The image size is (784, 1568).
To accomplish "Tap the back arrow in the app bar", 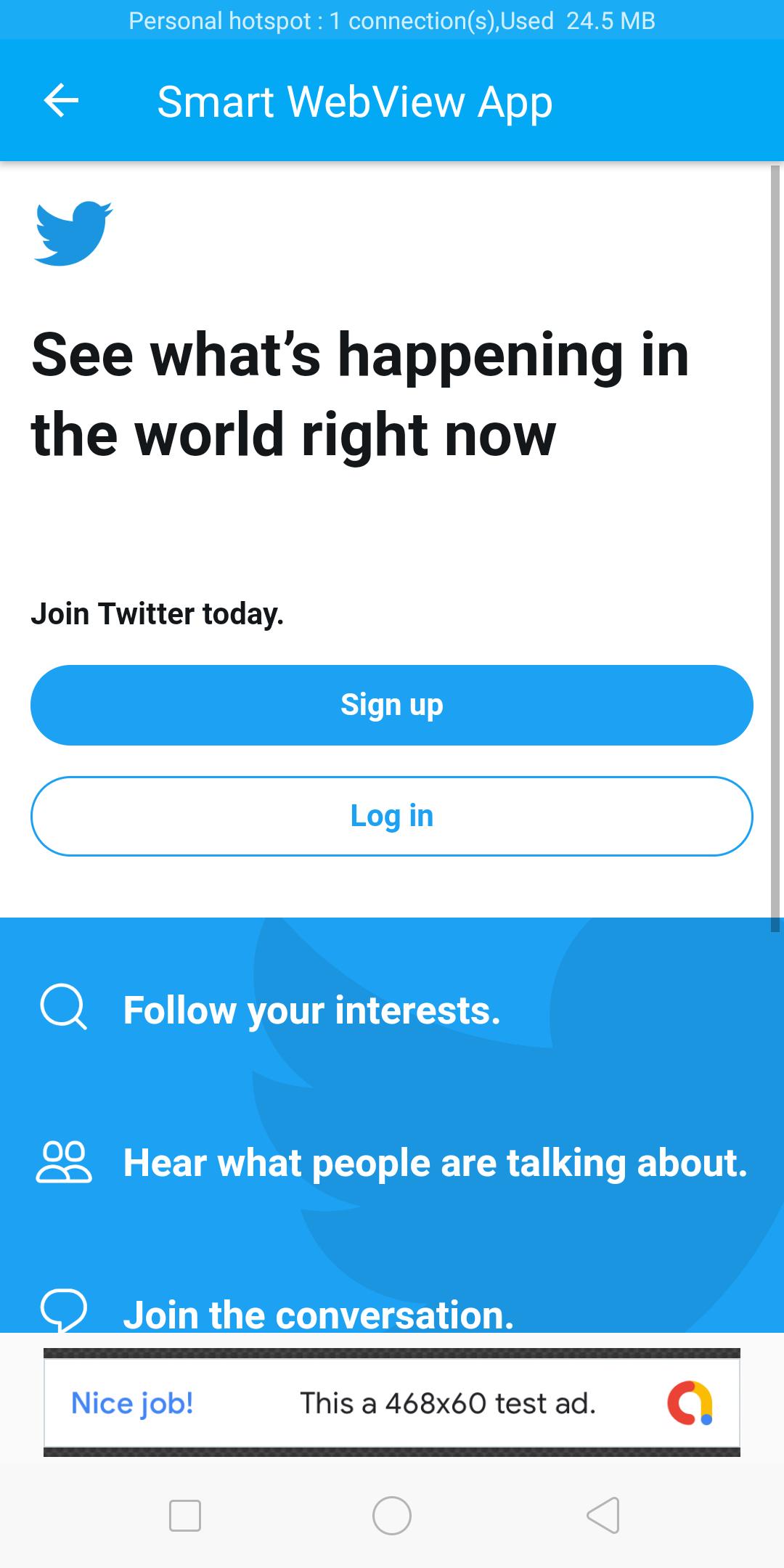I will tap(62, 100).
